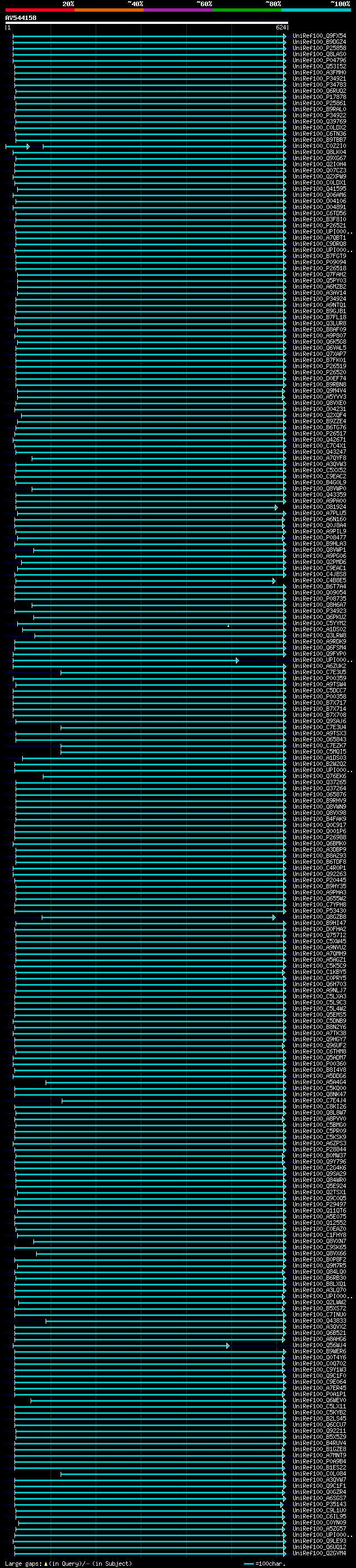Open hit UniRef100_Q53I52
Screen dimensions: 356x1568
(319, 66)
